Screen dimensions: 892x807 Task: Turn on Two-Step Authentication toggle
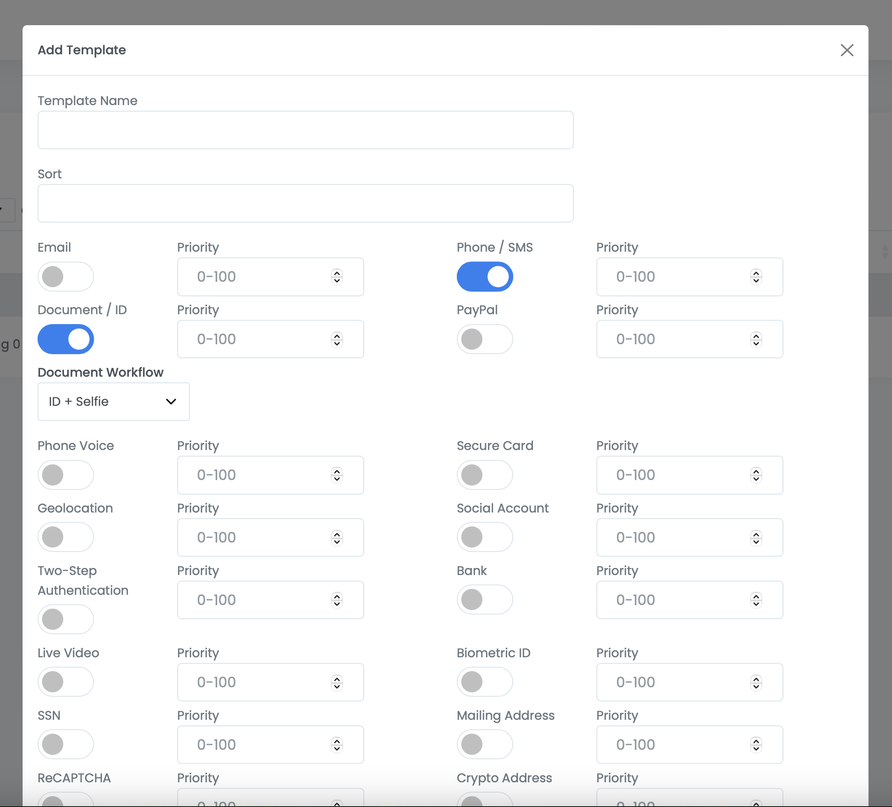coord(66,619)
